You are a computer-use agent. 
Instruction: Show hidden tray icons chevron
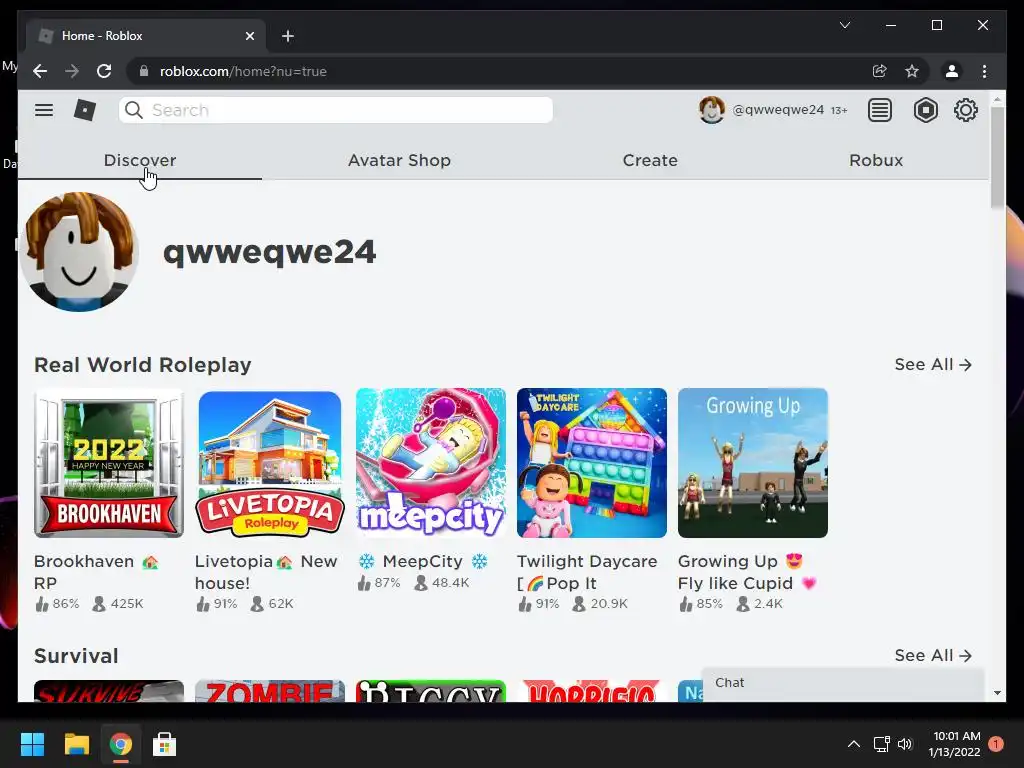pyautogui.click(x=854, y=744)
